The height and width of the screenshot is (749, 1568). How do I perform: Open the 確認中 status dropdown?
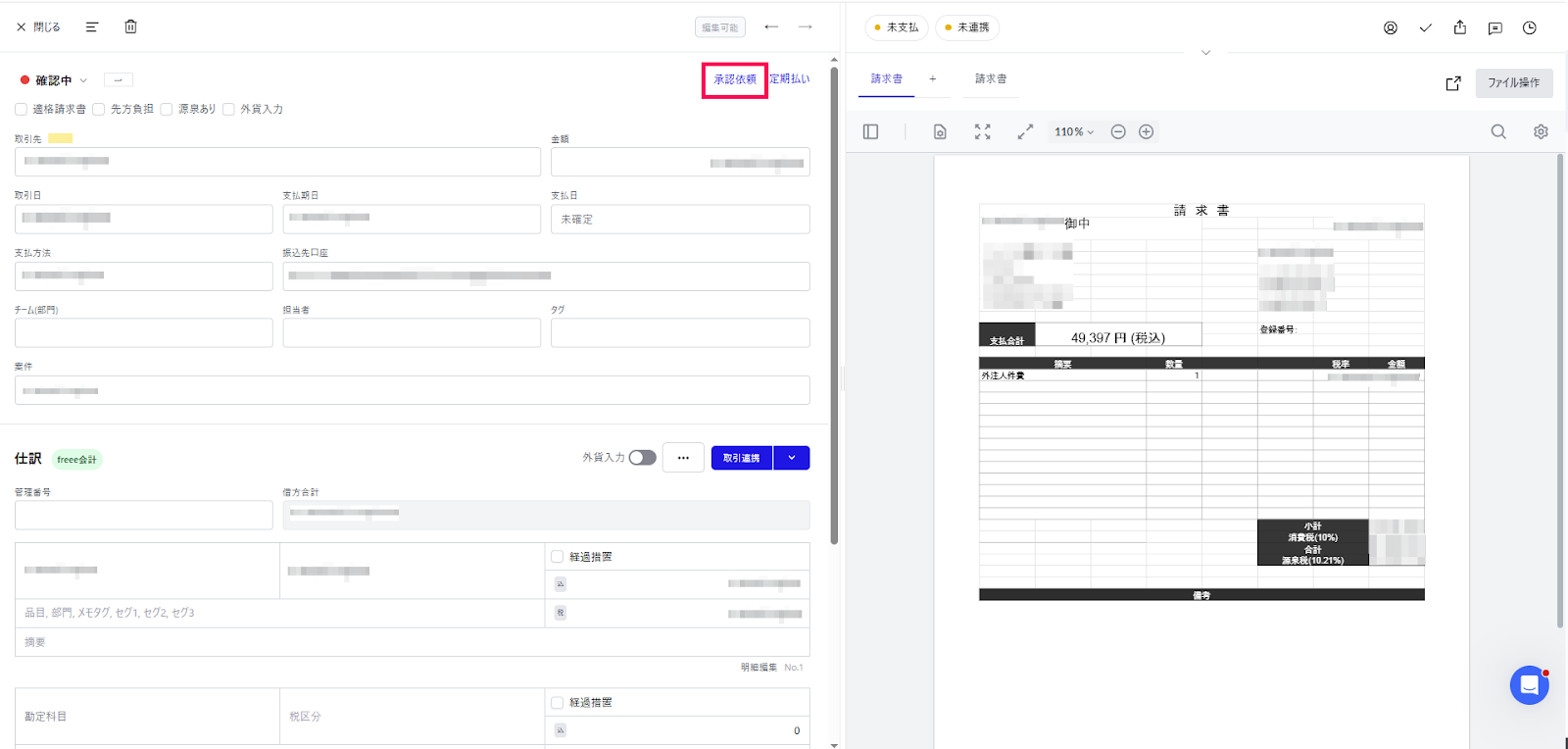(55, 80)
